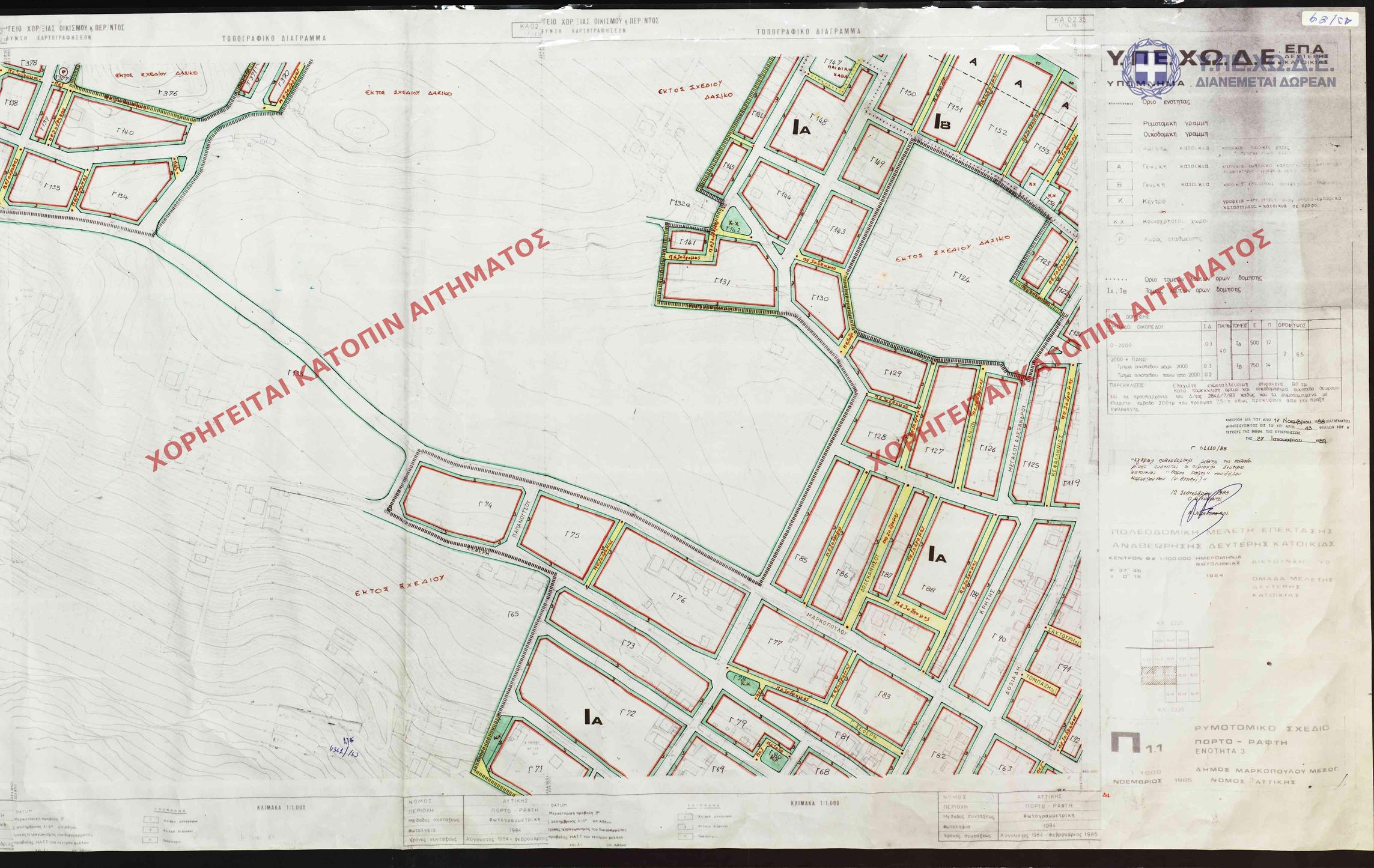
Task: Click block label Γ131
Action: click(x=722, y=281)
